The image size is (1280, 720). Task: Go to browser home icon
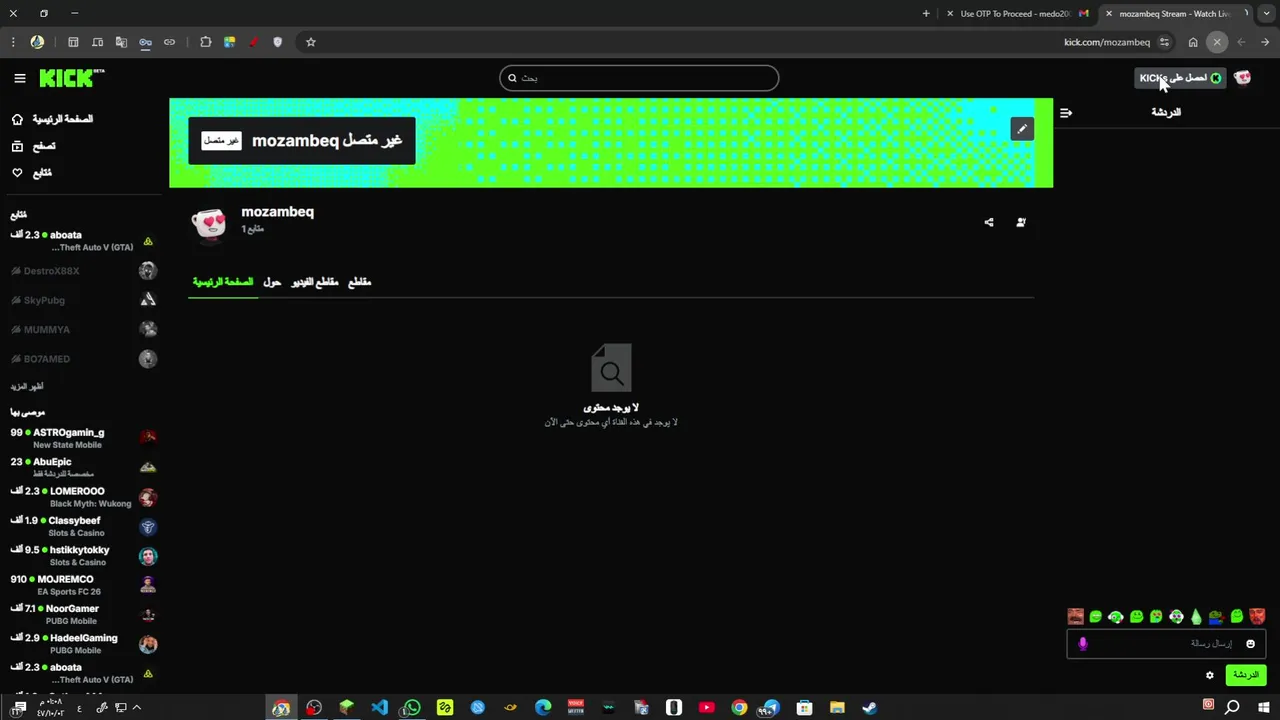[x=1193, y=42]
